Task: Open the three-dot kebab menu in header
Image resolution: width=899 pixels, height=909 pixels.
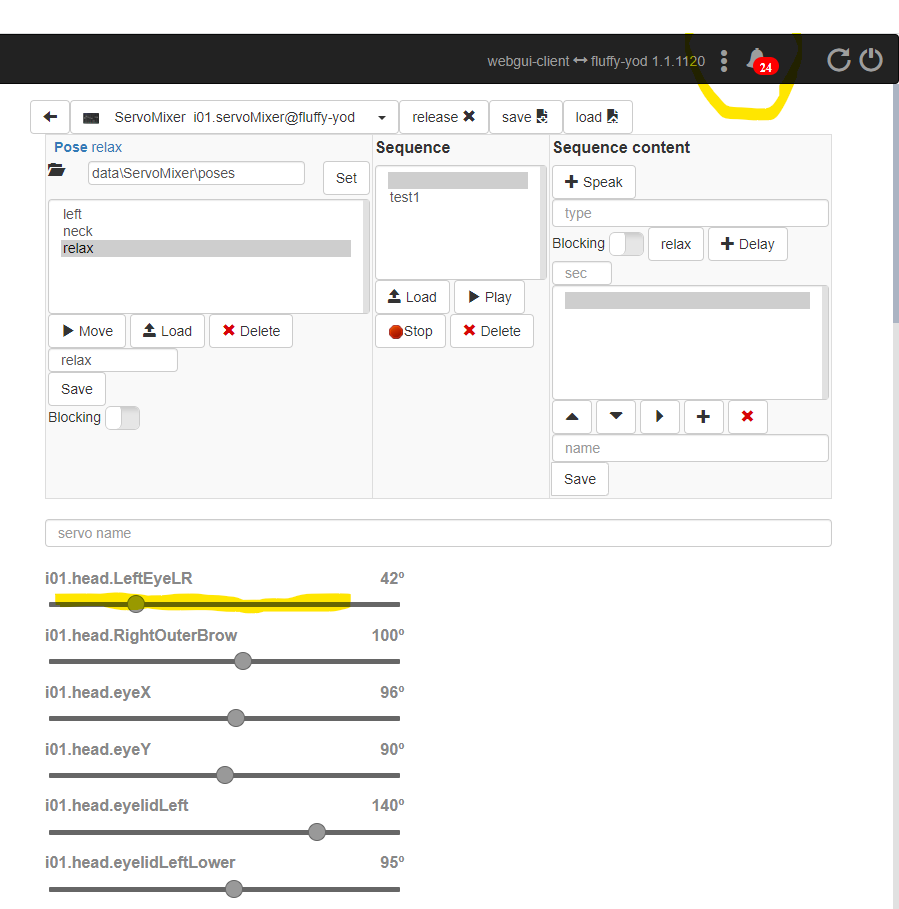Action: tap(723, 61)
